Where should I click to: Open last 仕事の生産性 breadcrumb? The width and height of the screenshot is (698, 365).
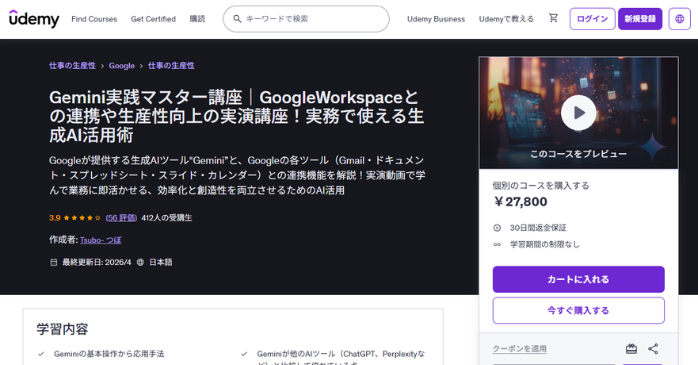coord(171,65)
